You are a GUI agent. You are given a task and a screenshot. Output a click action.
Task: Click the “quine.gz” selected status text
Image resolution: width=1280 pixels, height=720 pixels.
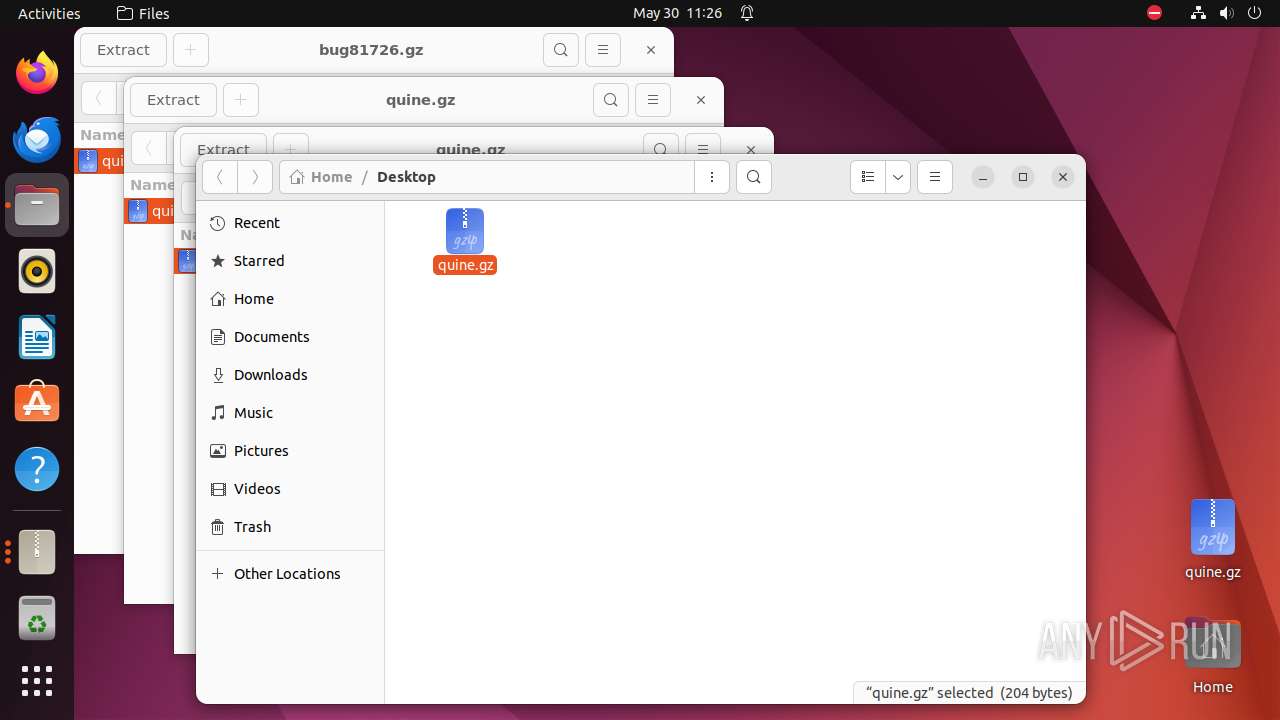pyautogui.click(x=969, y=692)
